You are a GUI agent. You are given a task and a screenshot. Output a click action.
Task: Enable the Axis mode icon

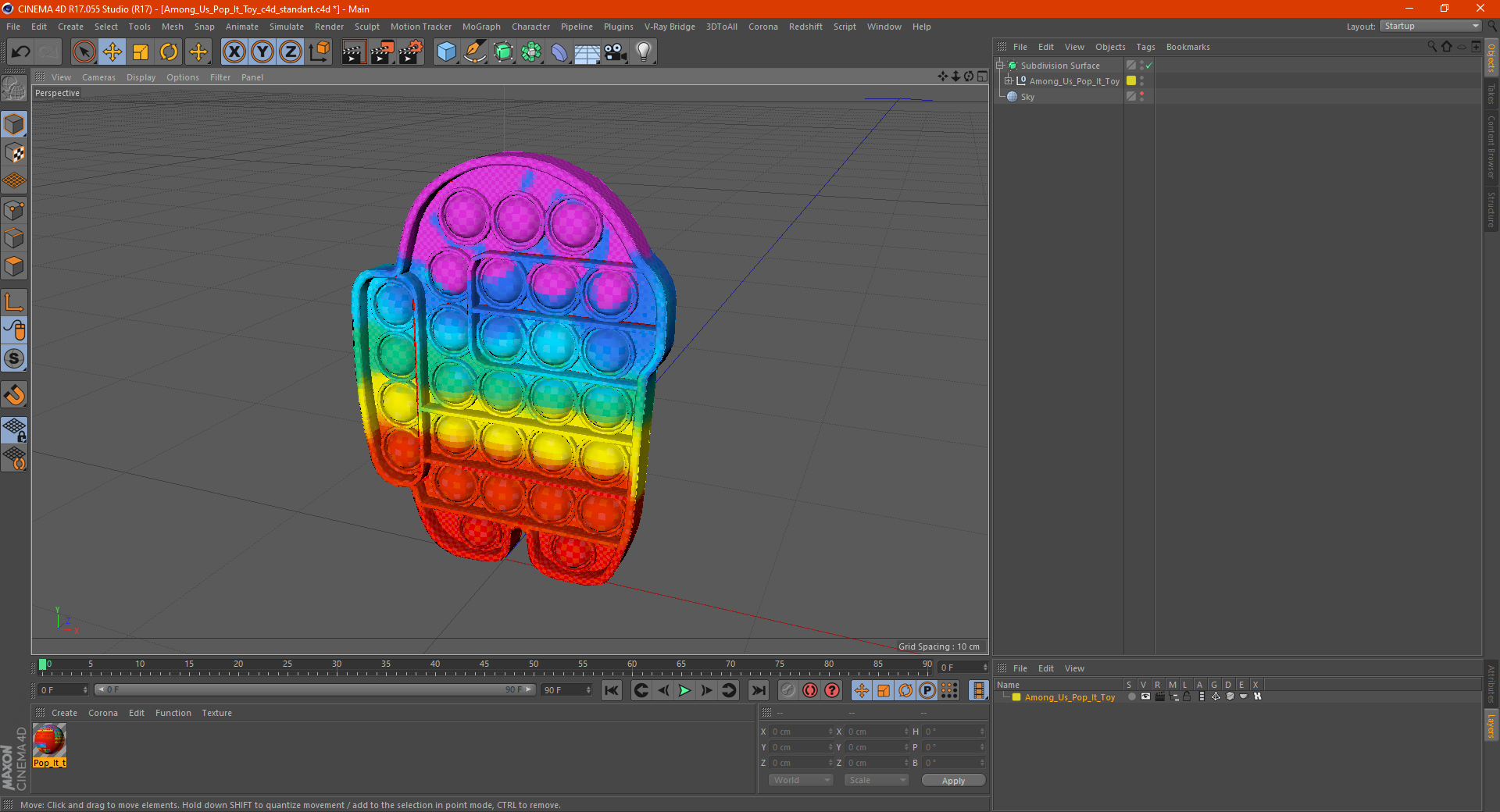(14, 302)
